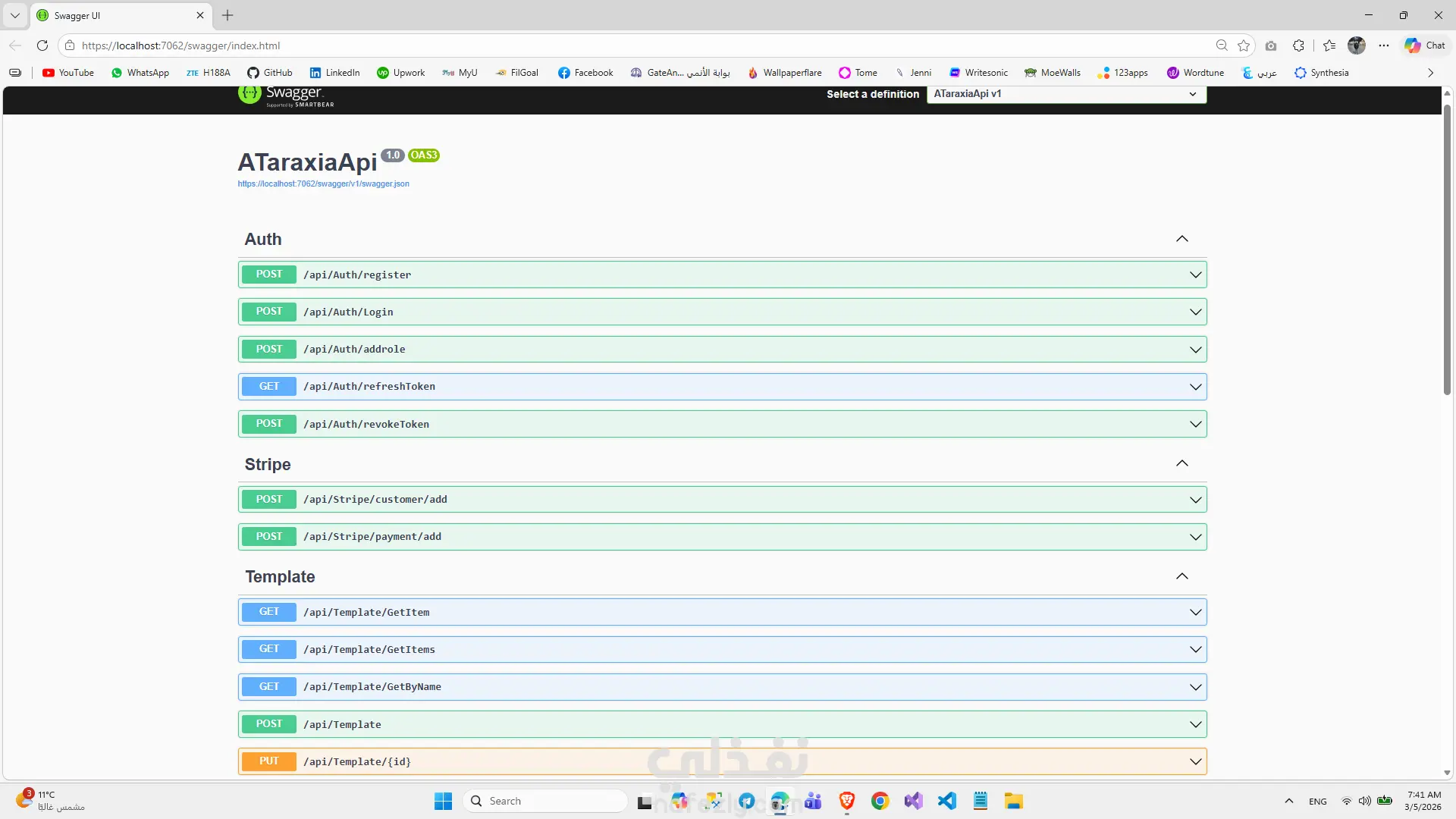Collapse the Stripe section chevron
Image resolution: width=1456 pixels, height=819 pixels.
(1181, 463)
